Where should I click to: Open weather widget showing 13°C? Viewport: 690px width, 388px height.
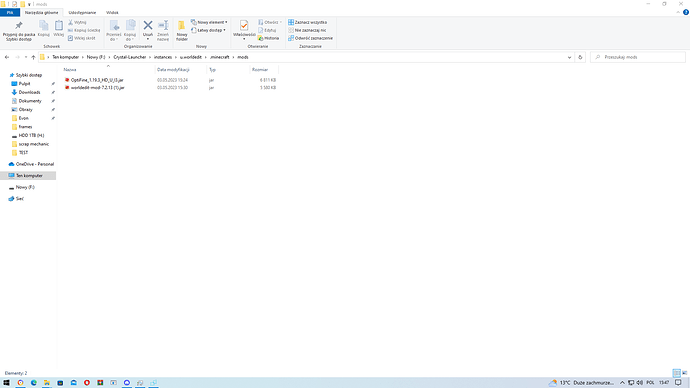[581, 383]
